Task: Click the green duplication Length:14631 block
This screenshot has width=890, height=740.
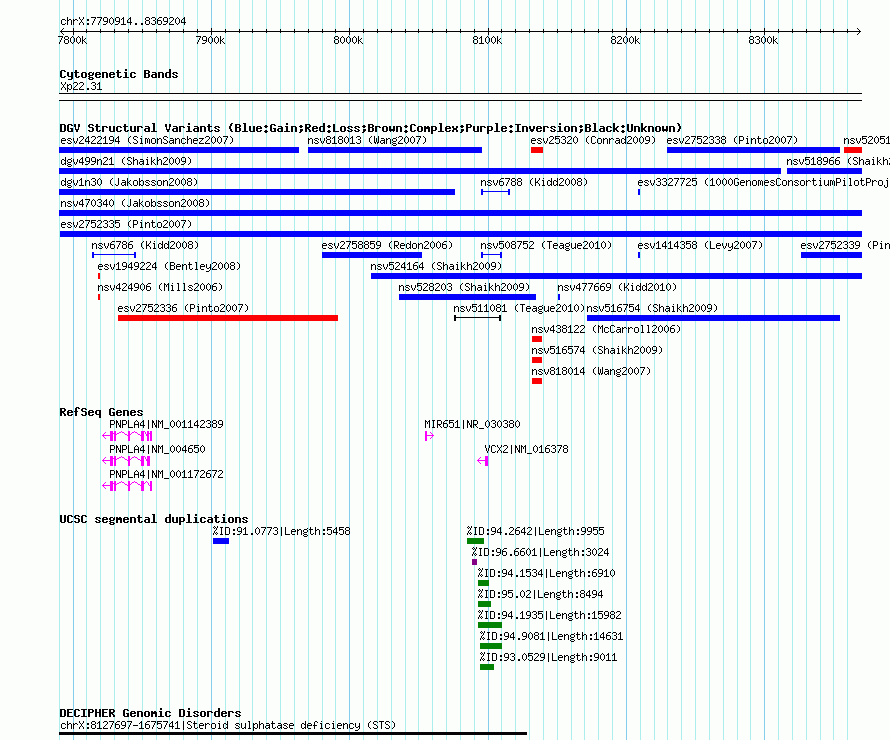Action: point(491,646)
